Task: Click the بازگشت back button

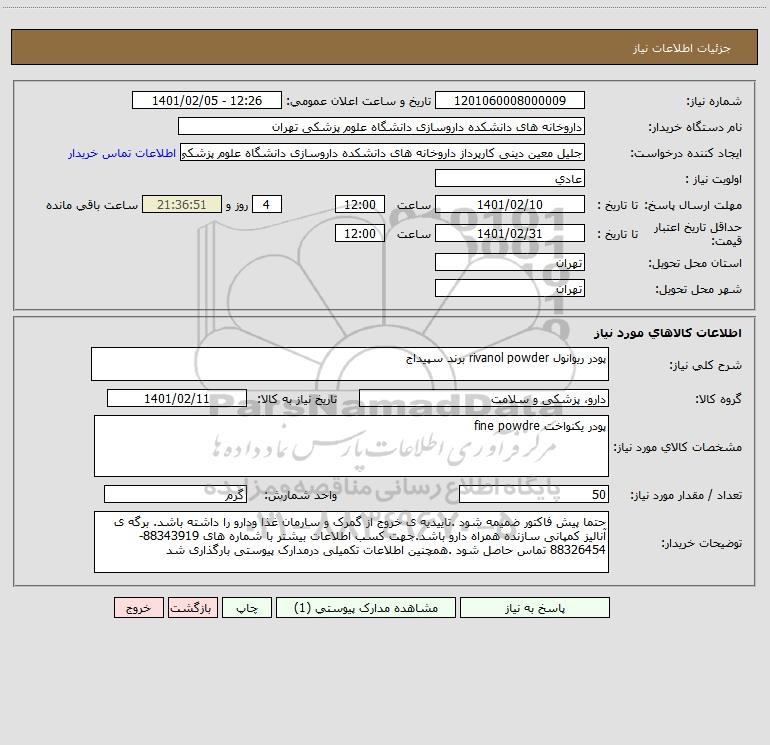Action: click(x=192, y=608)
